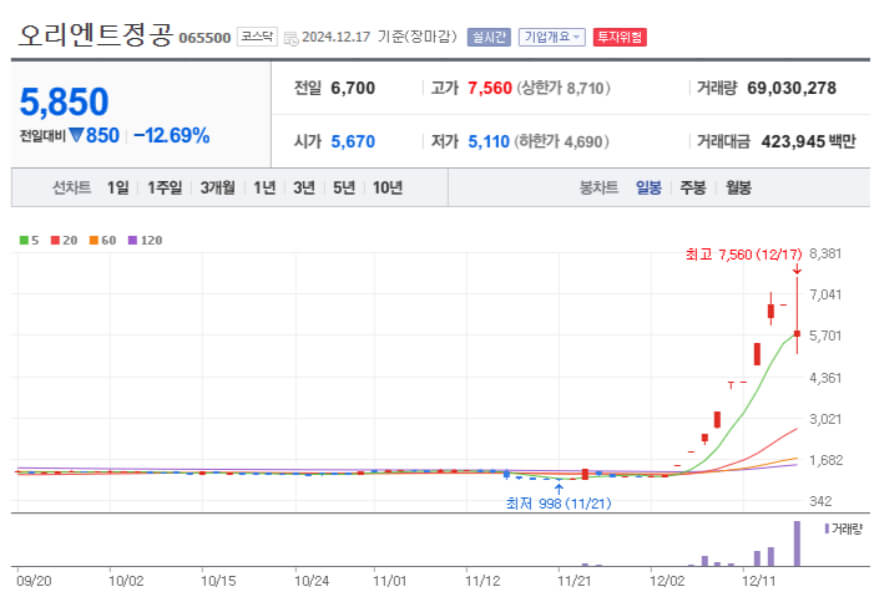Click the previous close value 6,700
This screenshot has height=600, width=880.
click(x=352, y=88)
